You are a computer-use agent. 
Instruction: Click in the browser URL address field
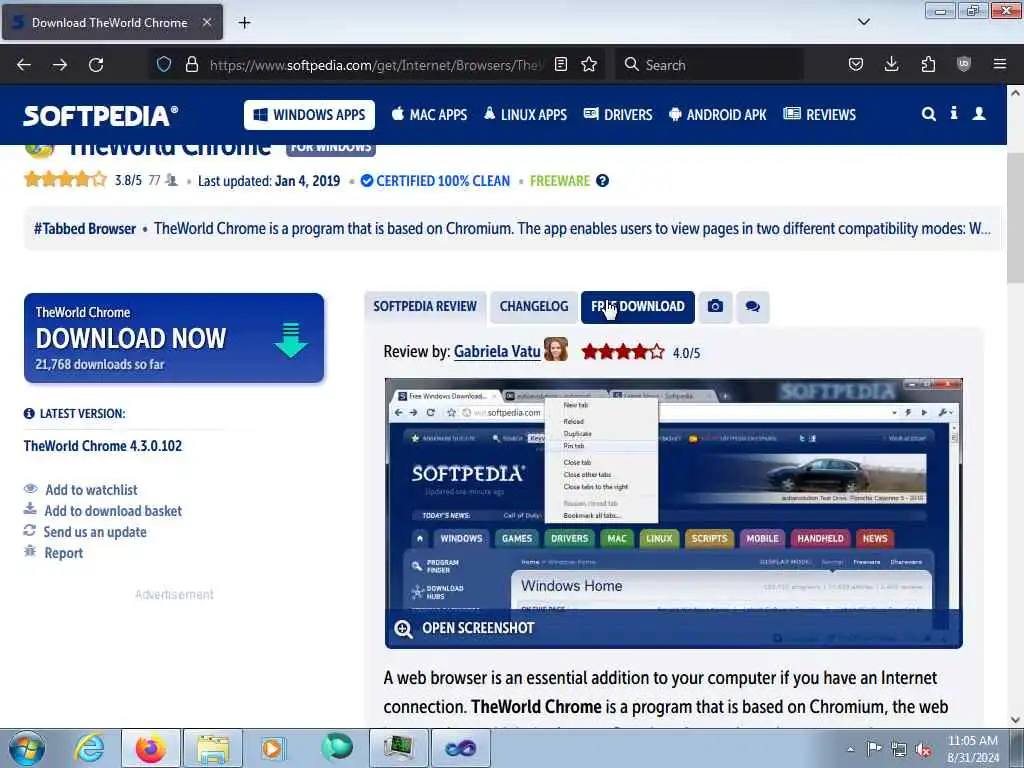point(376,65)
